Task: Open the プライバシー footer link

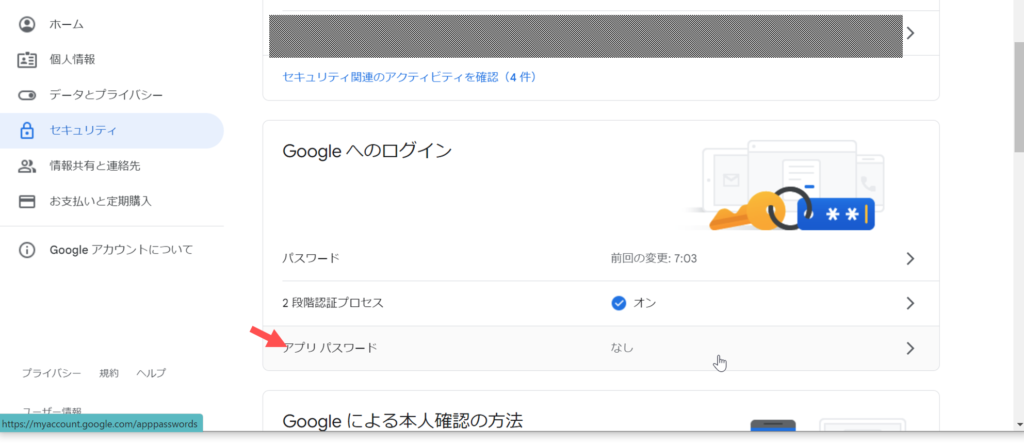Action: click(x=52, y=373)
